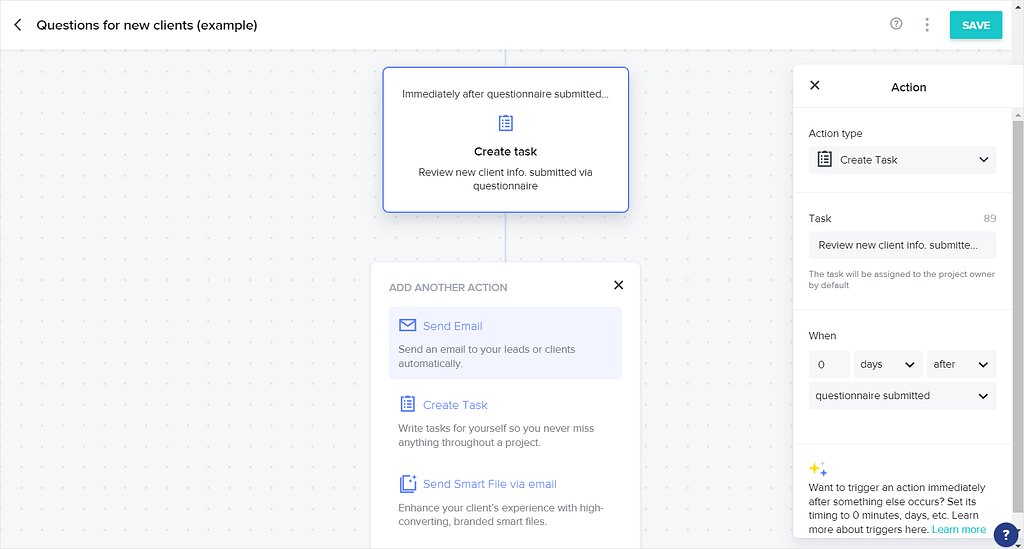Close the Action side panel

(x=814, y=86)
